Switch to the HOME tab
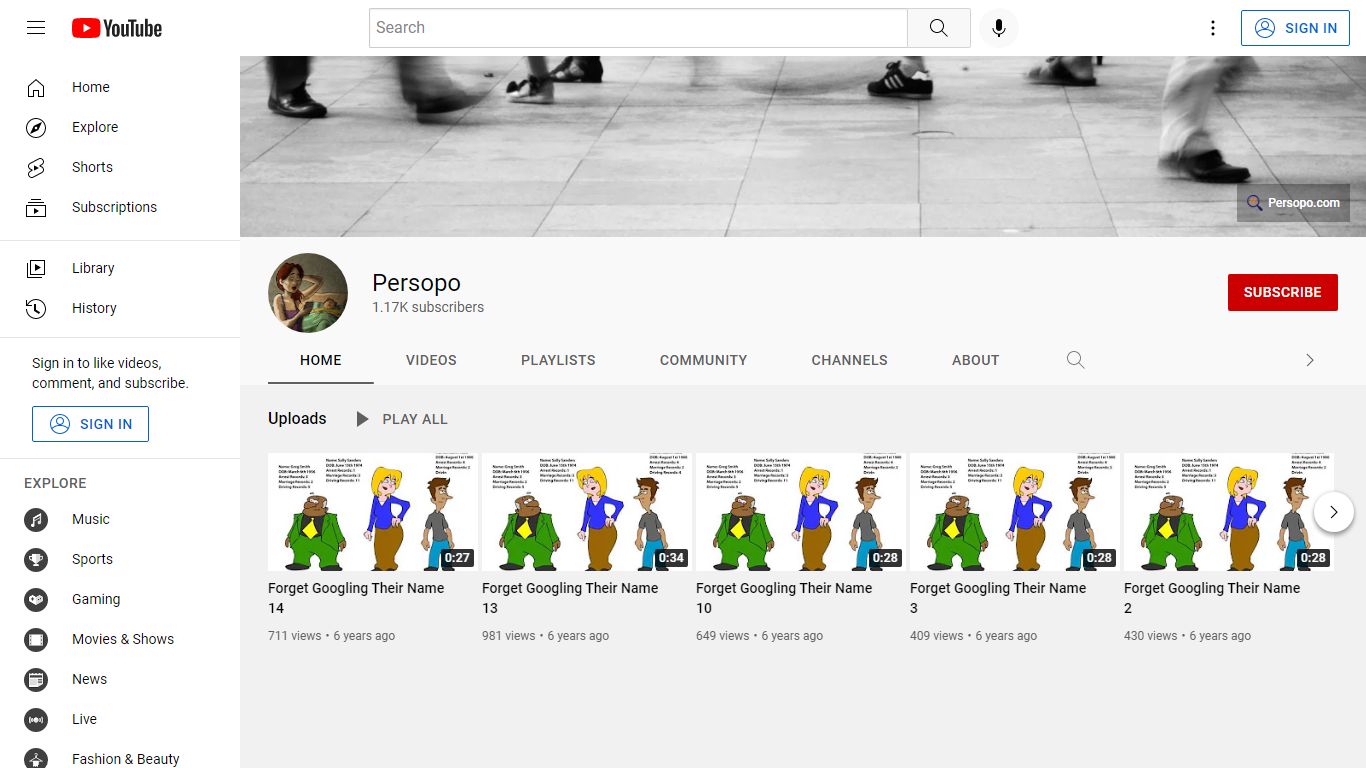The height and width of the screenshot is (768, 1366). [321, 360]
